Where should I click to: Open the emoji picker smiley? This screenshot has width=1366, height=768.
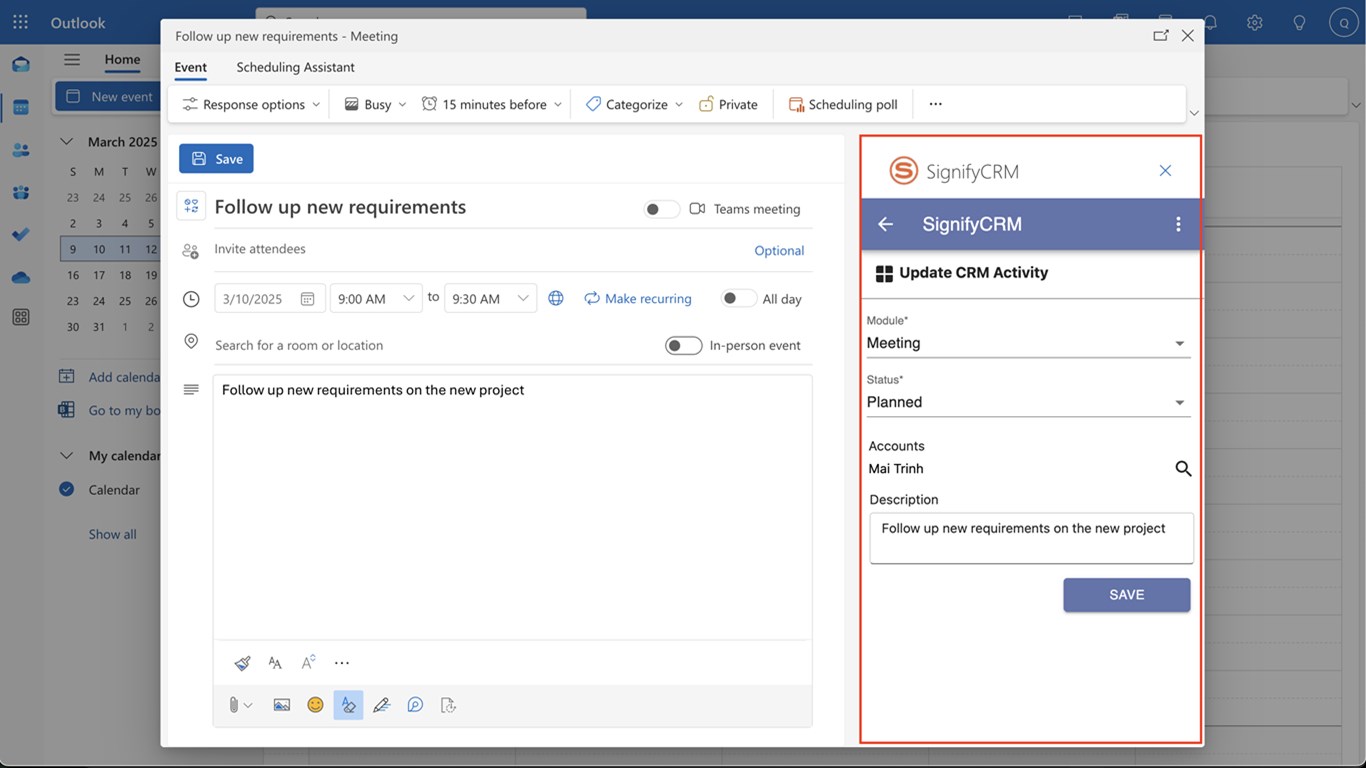[315, 705]
